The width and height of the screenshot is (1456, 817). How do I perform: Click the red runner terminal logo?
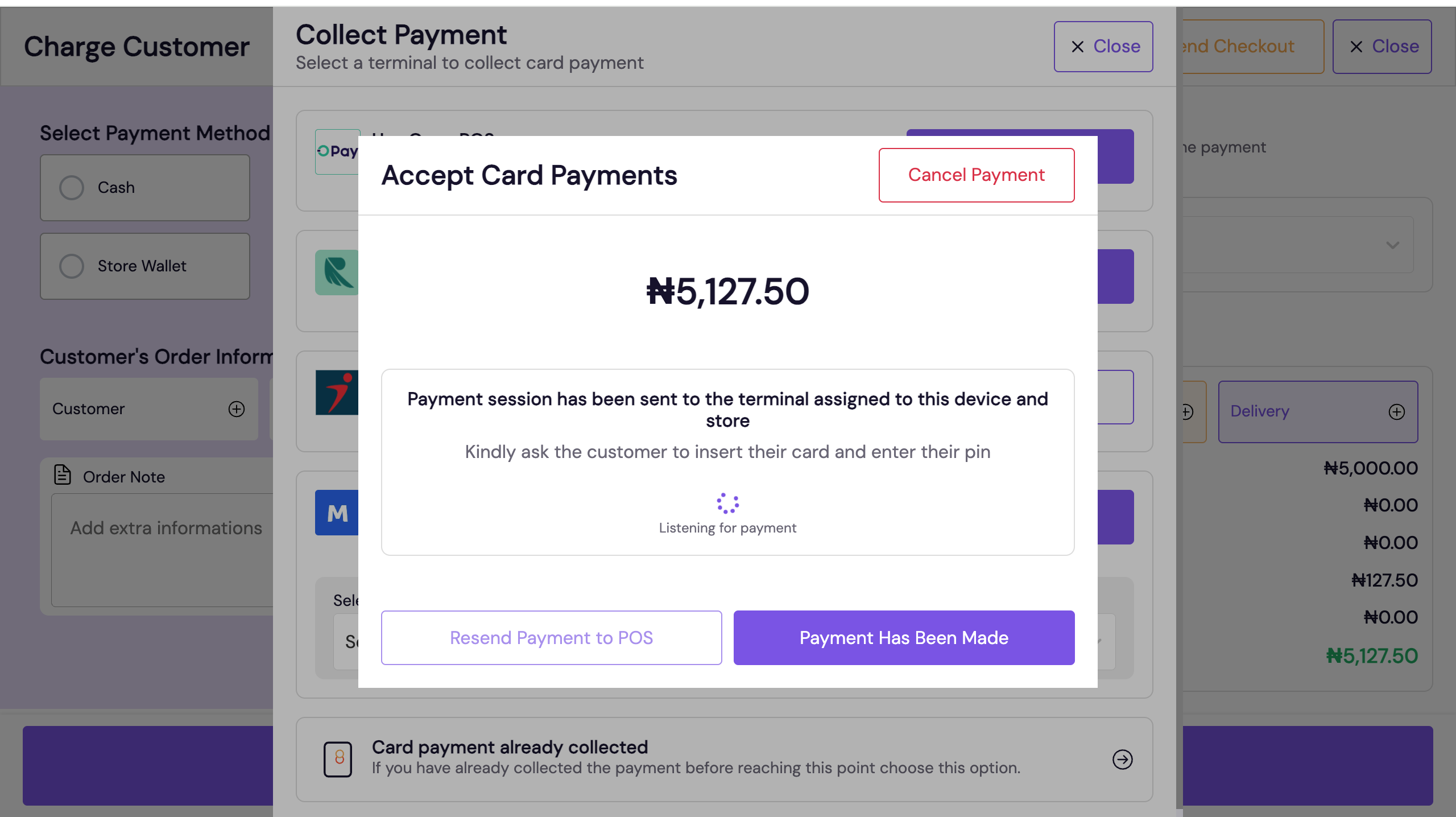coord(337,393)
